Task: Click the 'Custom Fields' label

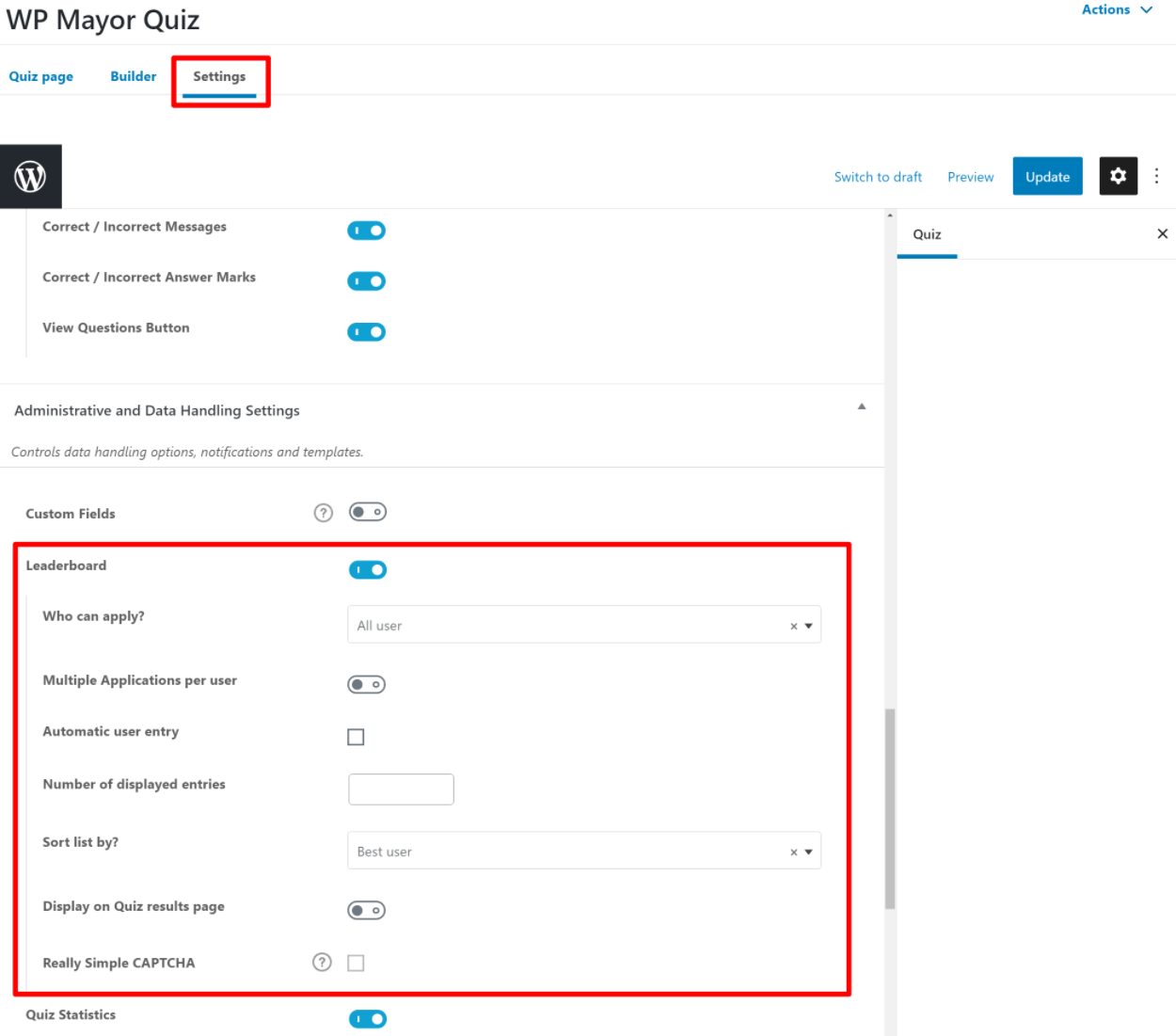Action: point(71,514)
